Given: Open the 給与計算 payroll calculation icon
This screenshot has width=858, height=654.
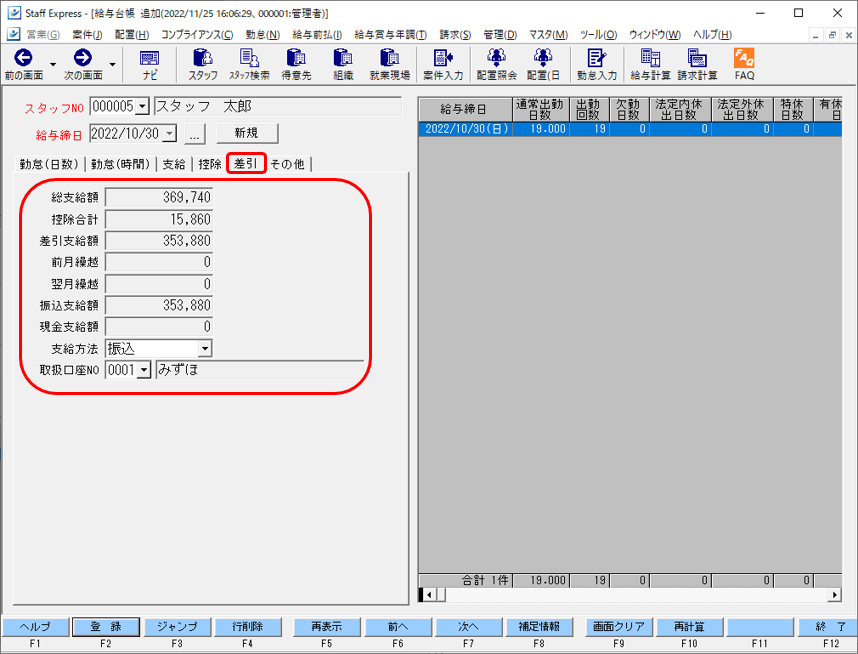Looking at the screenshot, I should point(650,59).
